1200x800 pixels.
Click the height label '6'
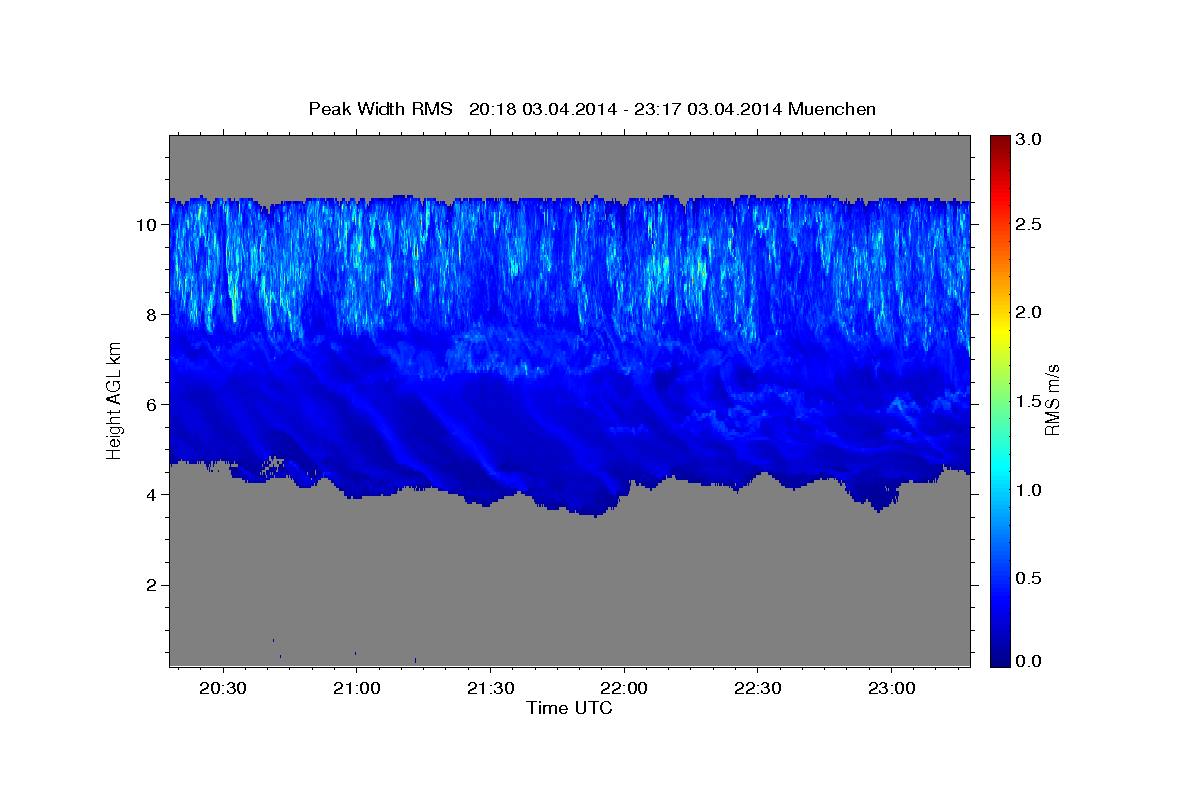coord(150,404)
